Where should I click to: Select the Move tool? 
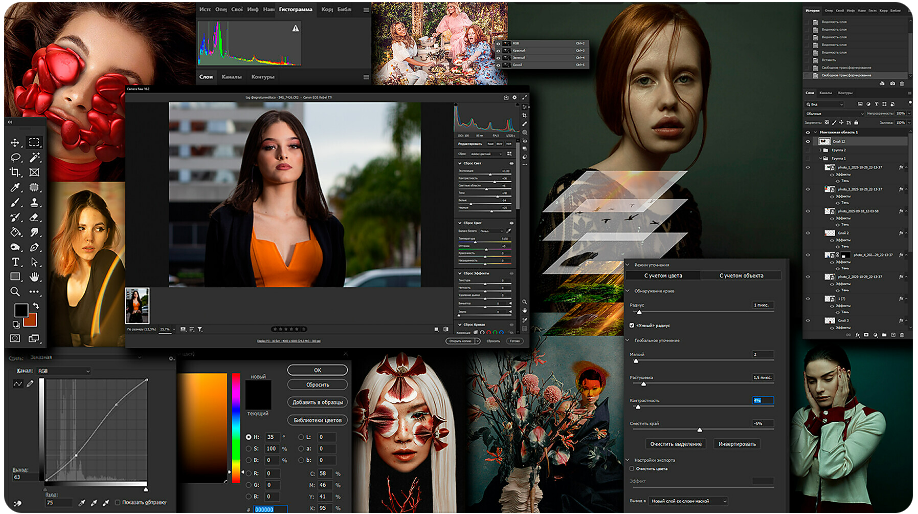16,143
